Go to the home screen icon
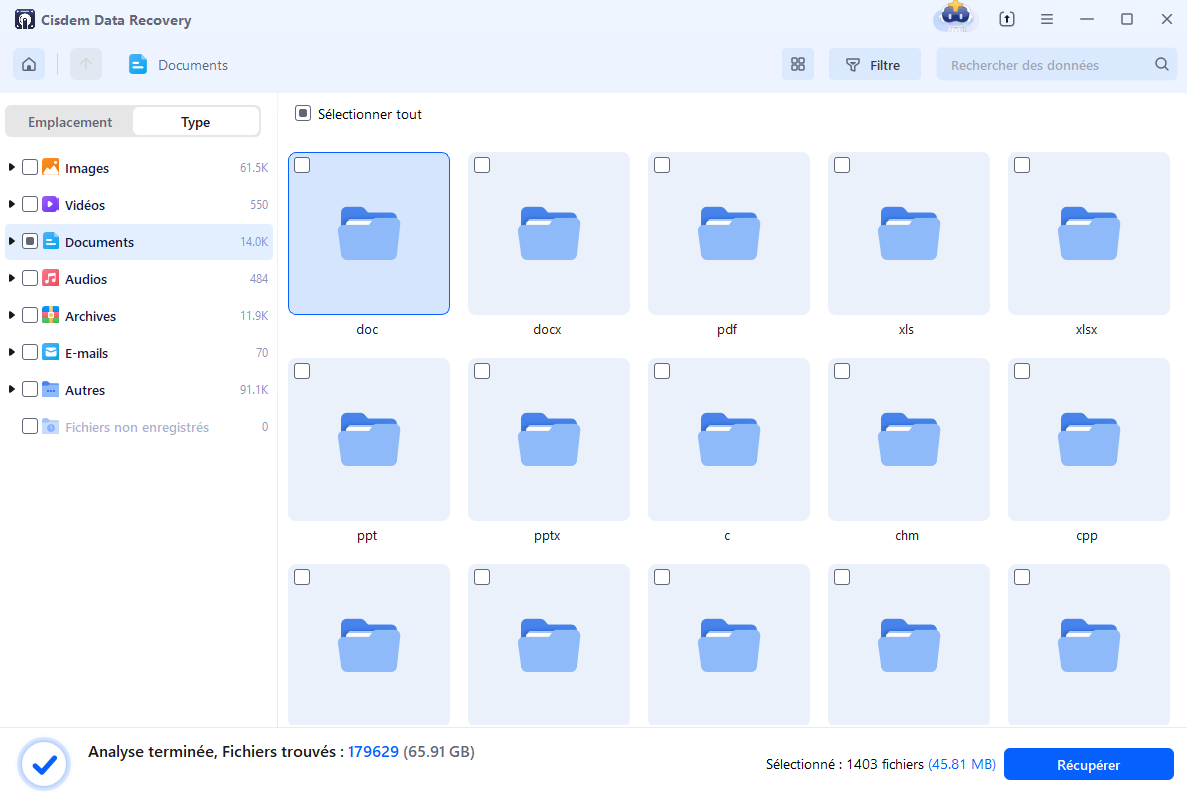This screenshot has height=792, width=1187. pos(29,64)
